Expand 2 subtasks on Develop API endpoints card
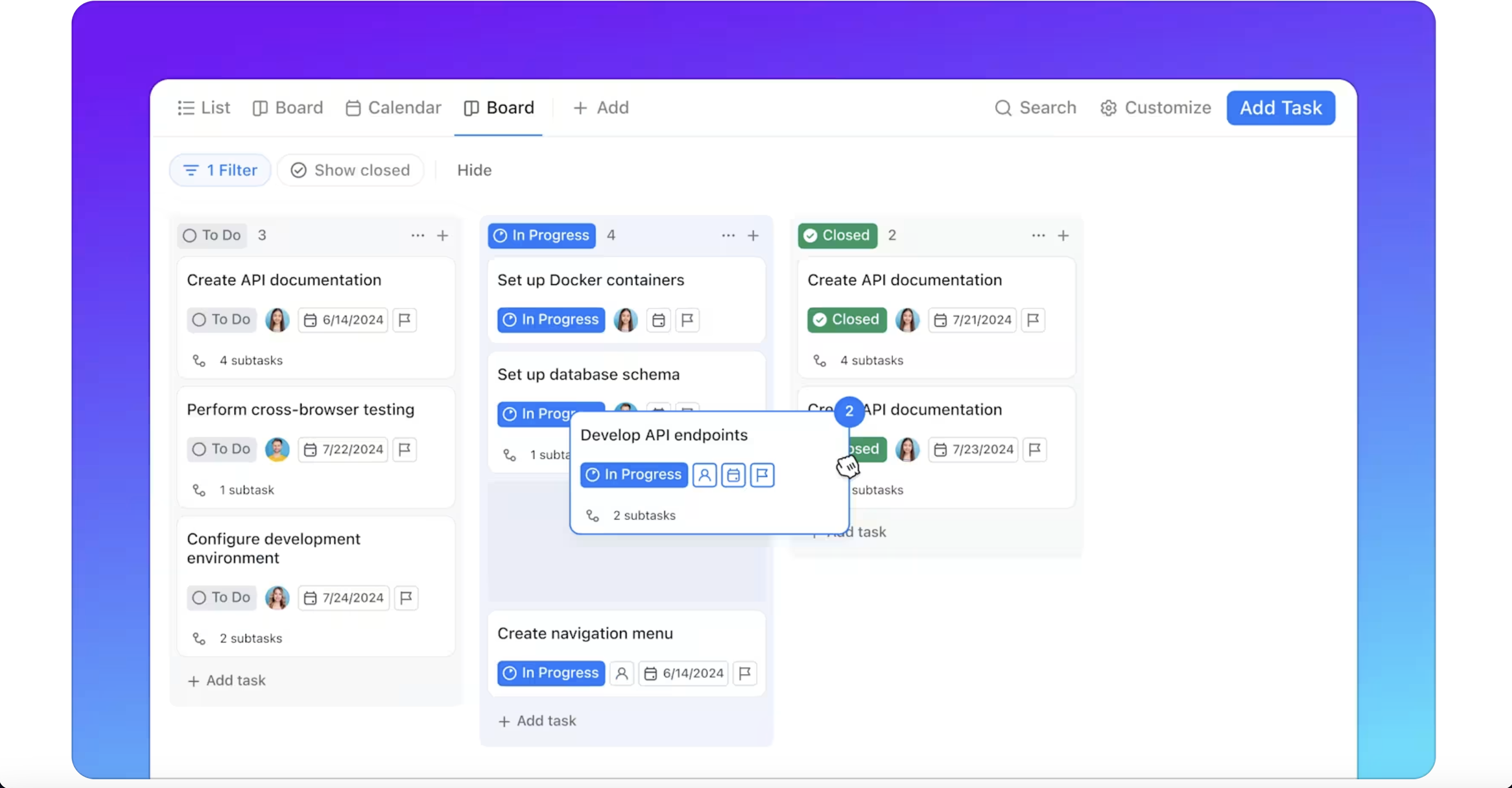Viewport: 1512px width, 788px height. coord(631,515)
